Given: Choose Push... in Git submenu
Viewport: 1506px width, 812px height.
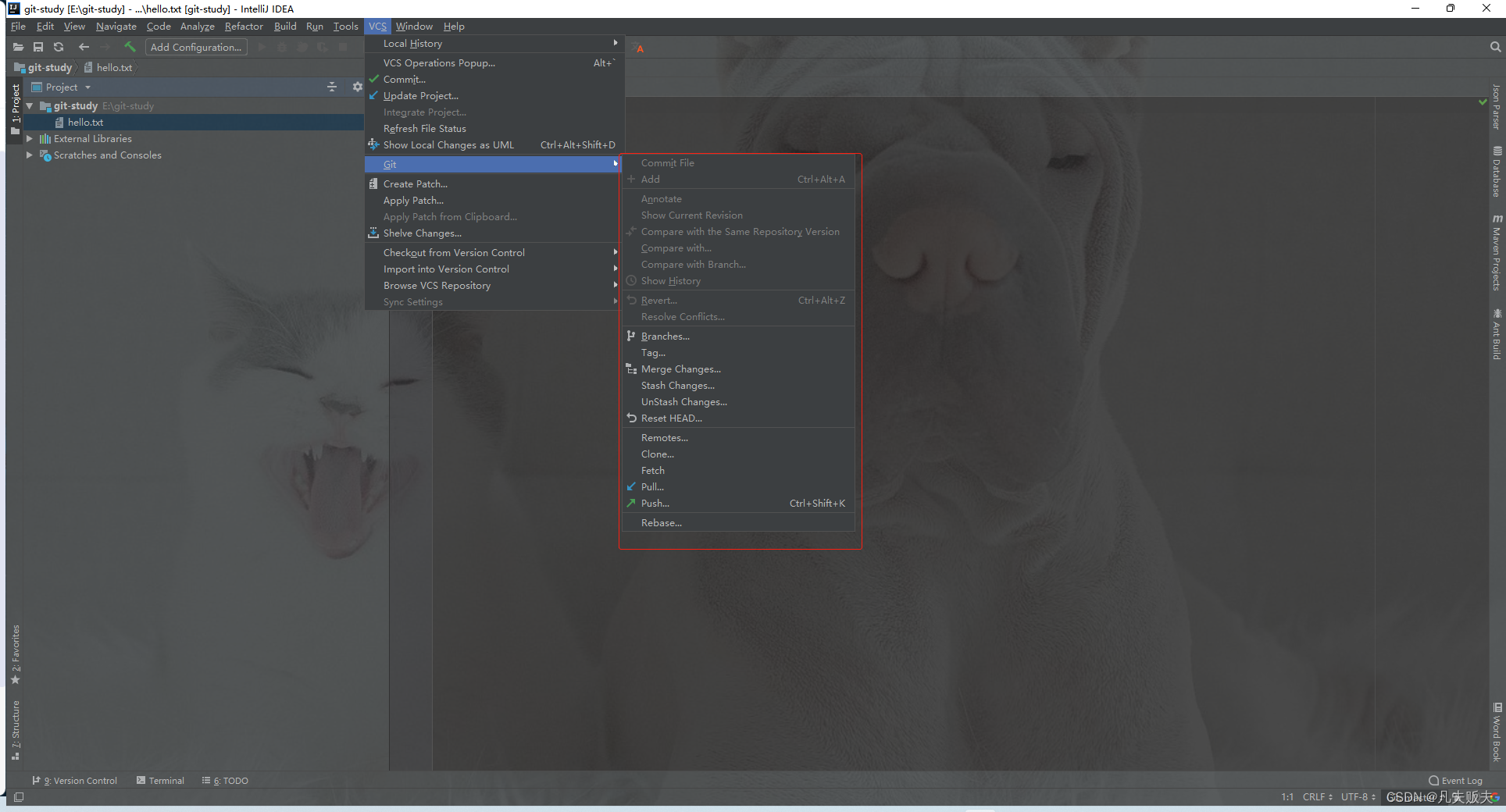Looking at the screenshot, I should tap(738, 503).
